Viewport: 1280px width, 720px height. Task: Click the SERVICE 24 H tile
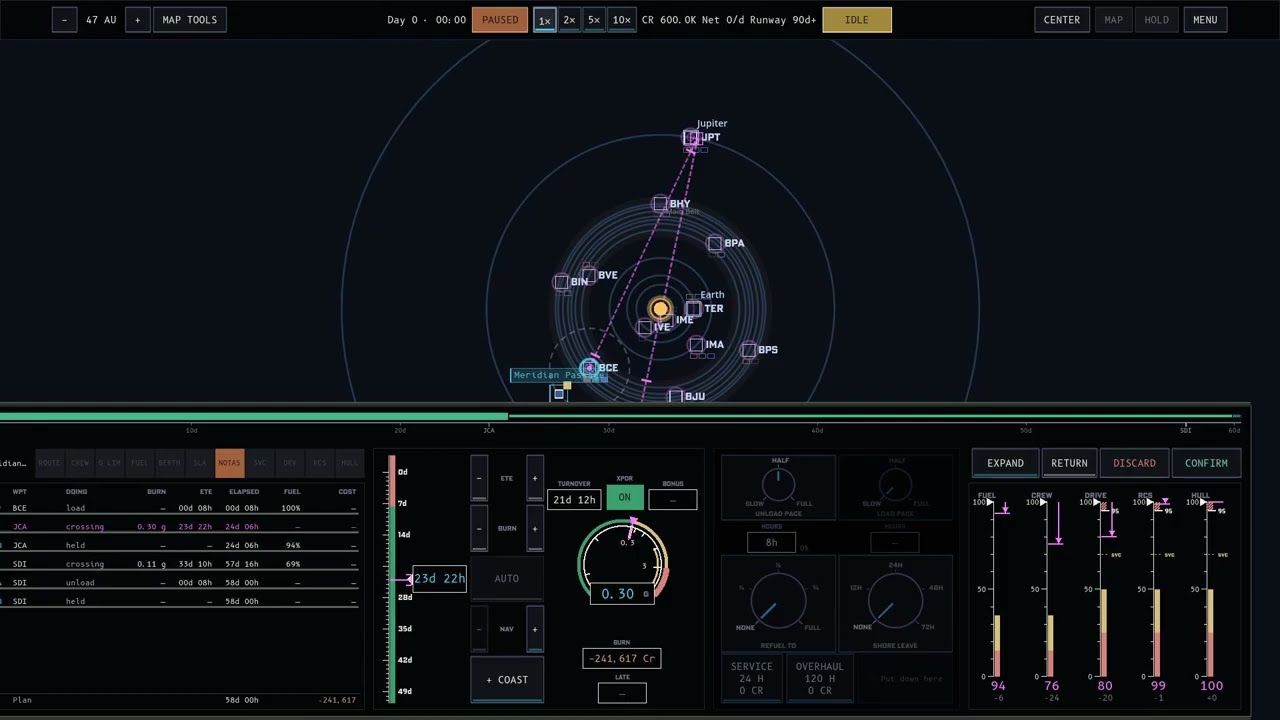click(751, 678)
